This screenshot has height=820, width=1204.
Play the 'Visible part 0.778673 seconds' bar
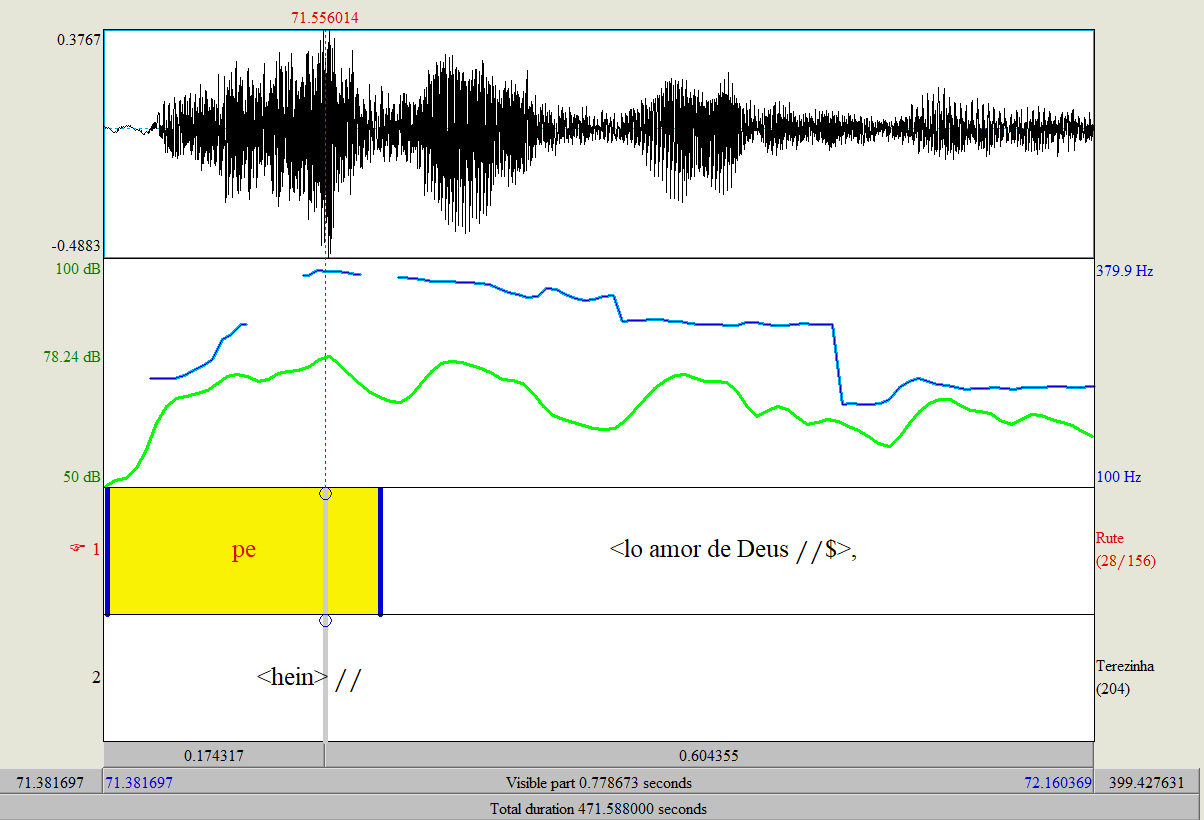tap(599, 782)
